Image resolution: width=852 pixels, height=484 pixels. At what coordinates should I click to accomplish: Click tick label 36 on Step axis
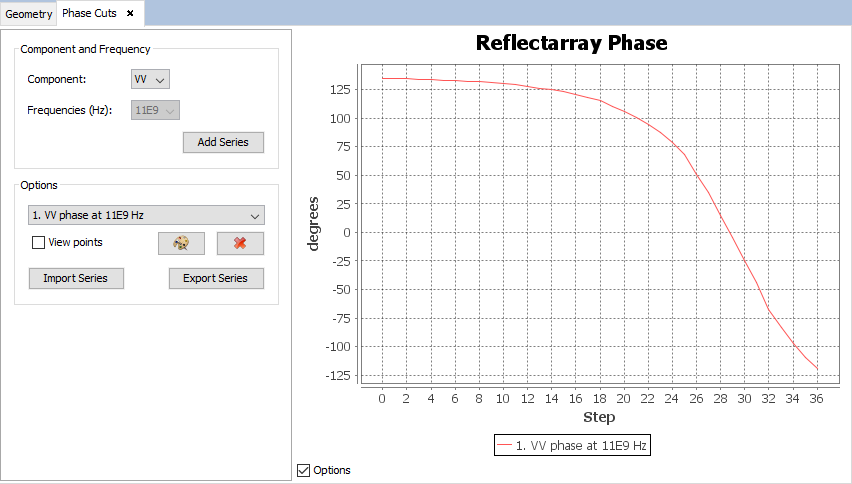pos(816,399)
